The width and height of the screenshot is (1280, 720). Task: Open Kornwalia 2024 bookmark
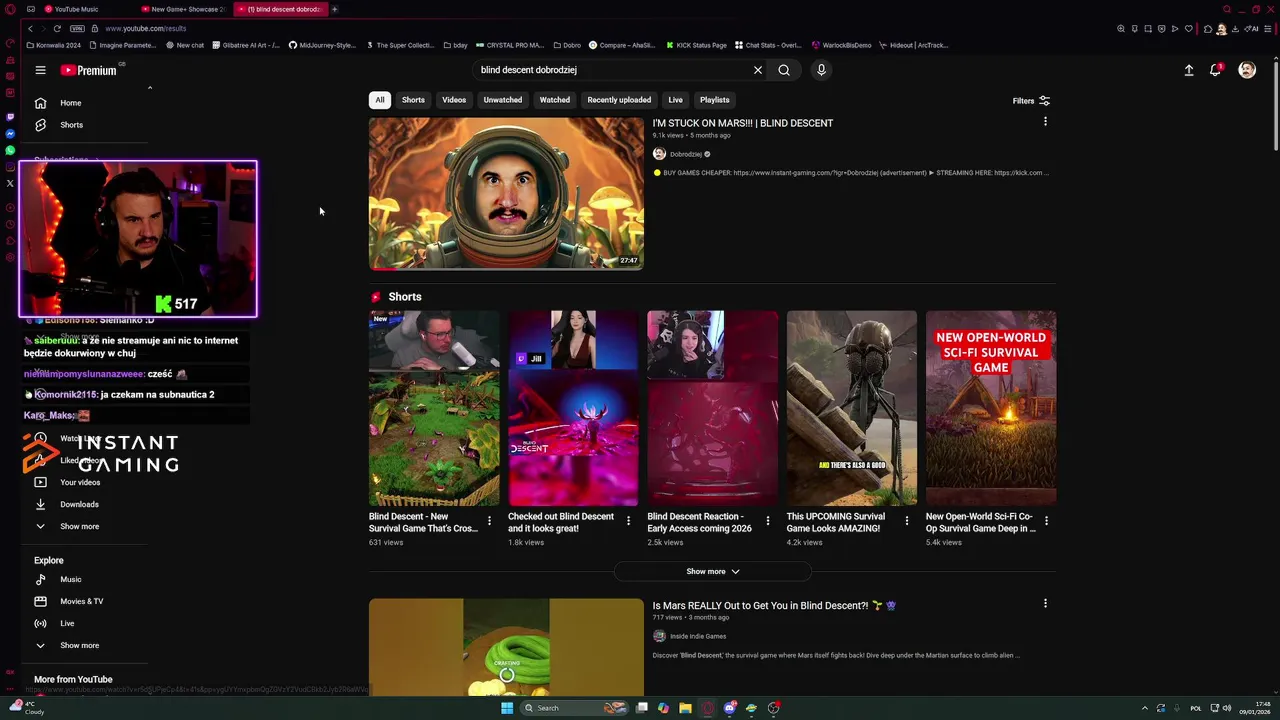(x=54, y=45)
